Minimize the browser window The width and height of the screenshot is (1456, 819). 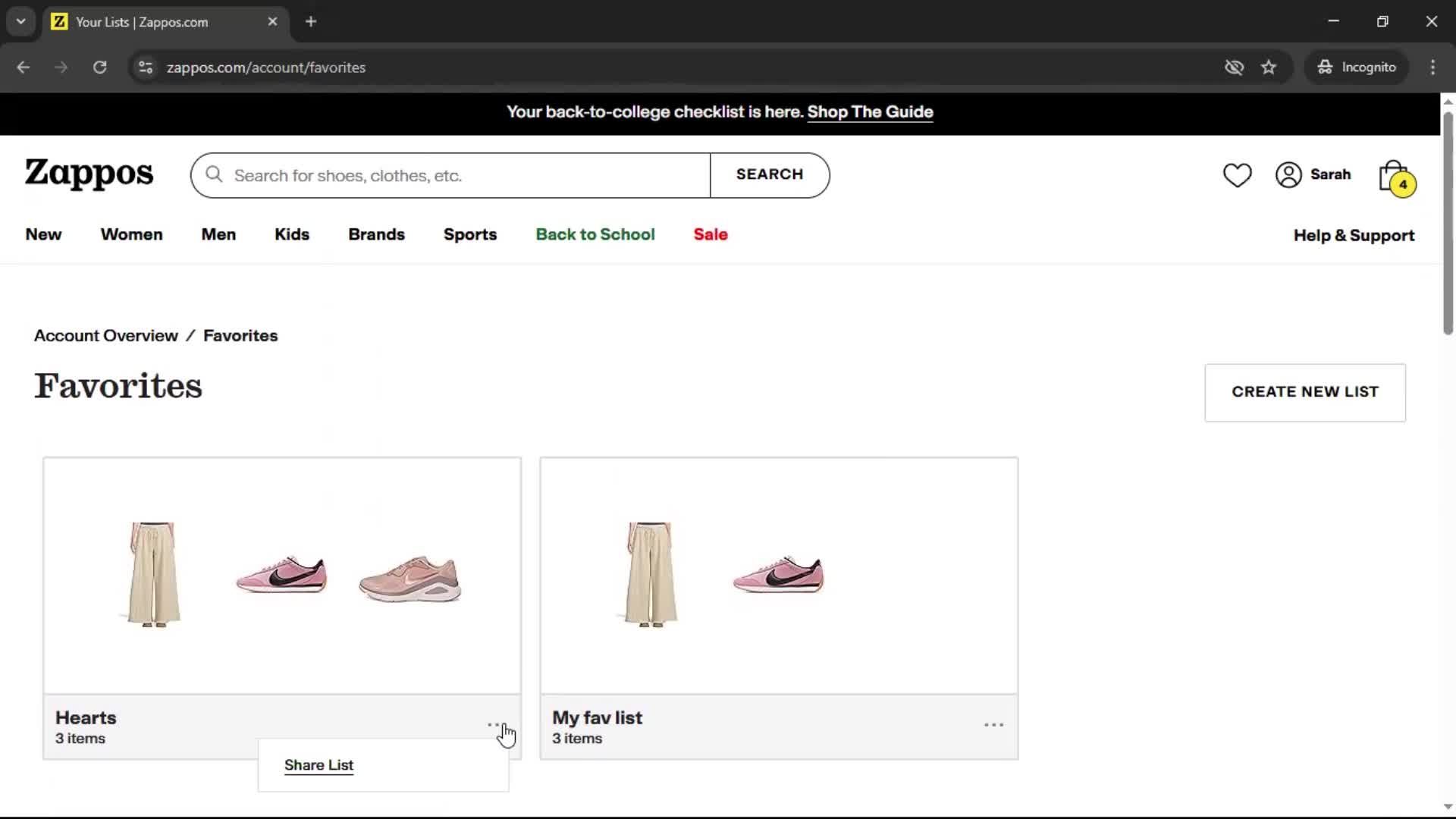(1334, 21)
